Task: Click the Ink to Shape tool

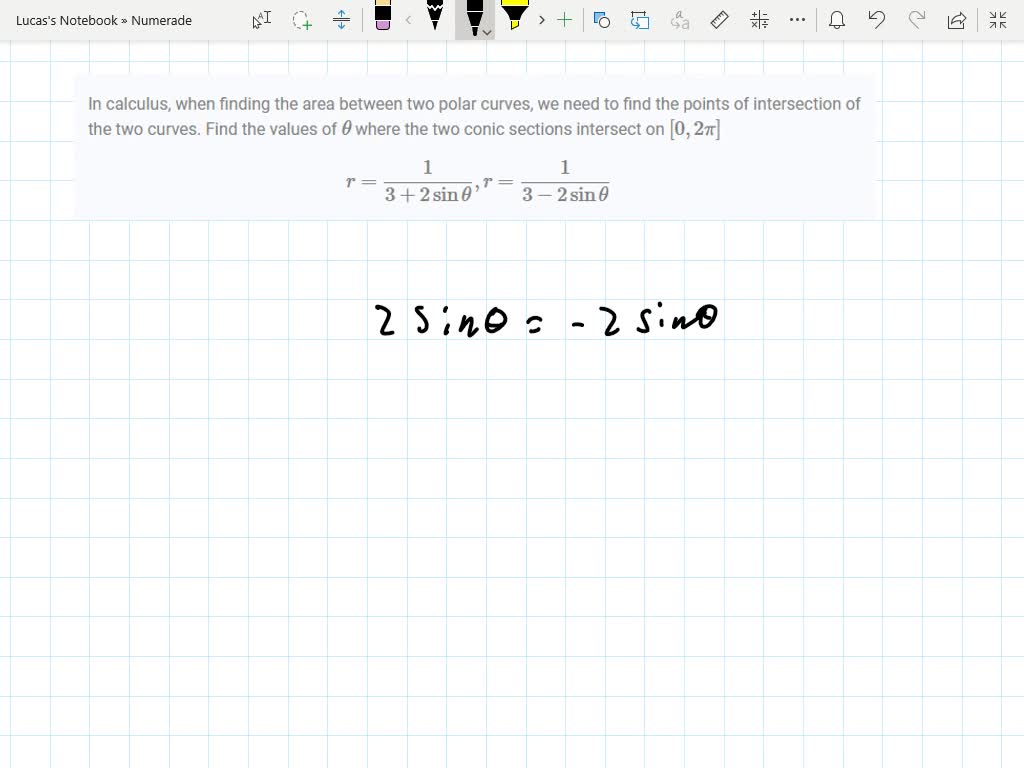Action: pos(602,20)
